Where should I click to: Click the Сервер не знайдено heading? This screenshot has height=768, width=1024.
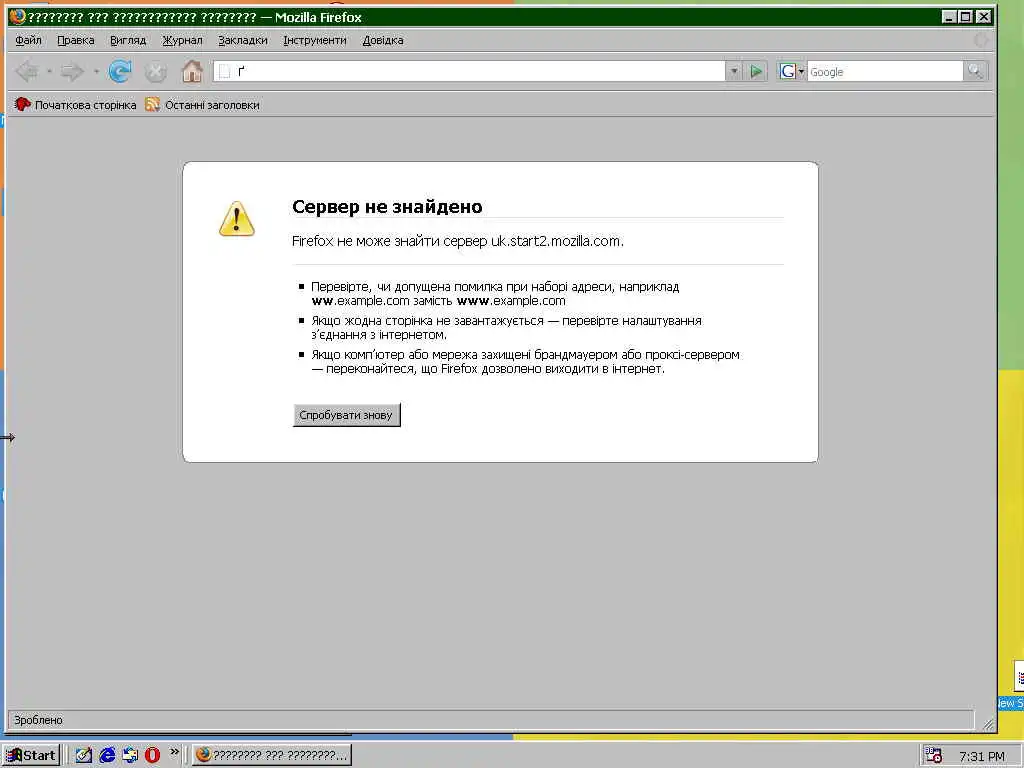(x=387, y=206)
